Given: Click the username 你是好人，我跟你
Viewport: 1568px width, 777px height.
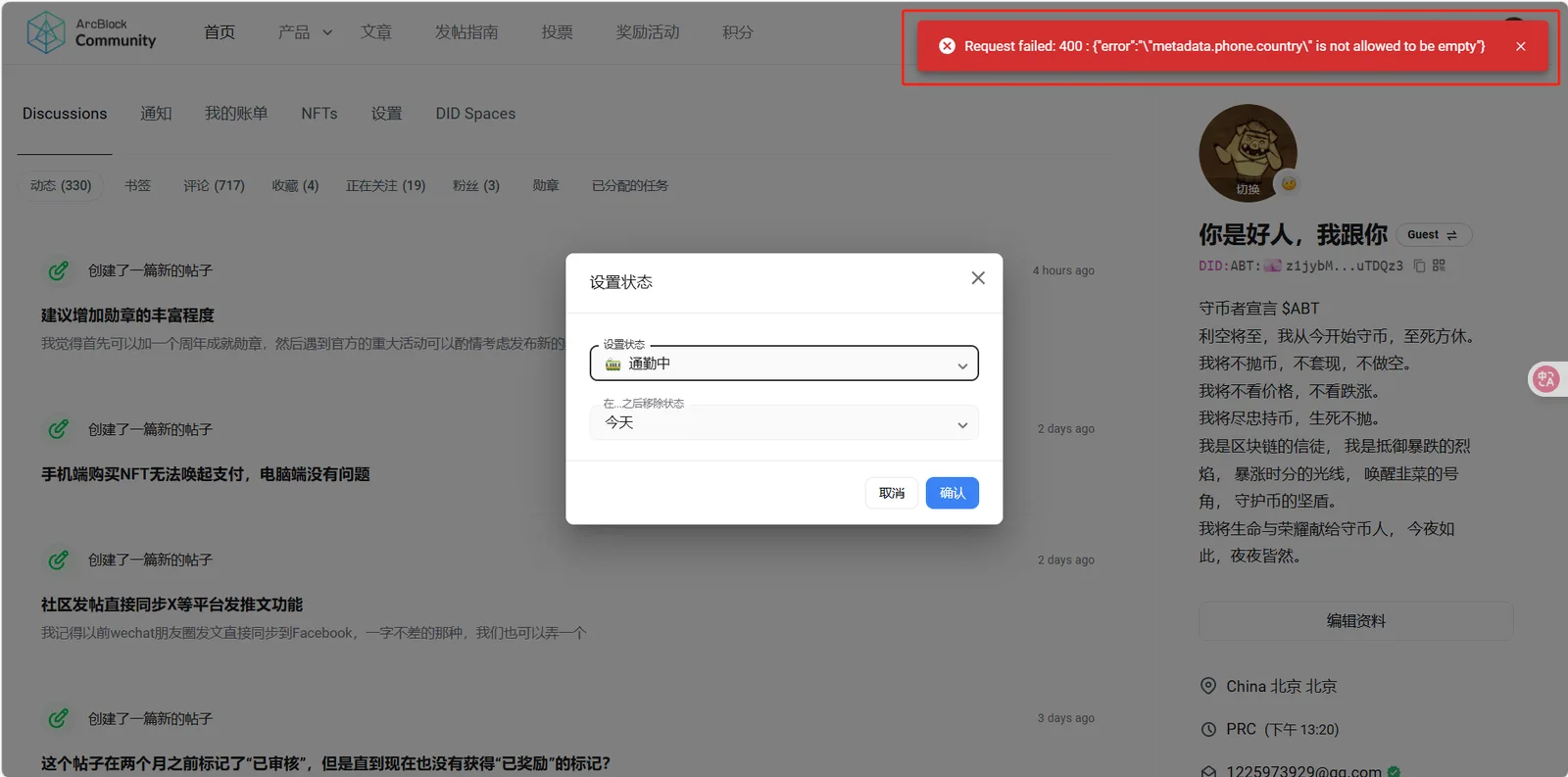Looking at the screenshot, I should pos(1293,235).
